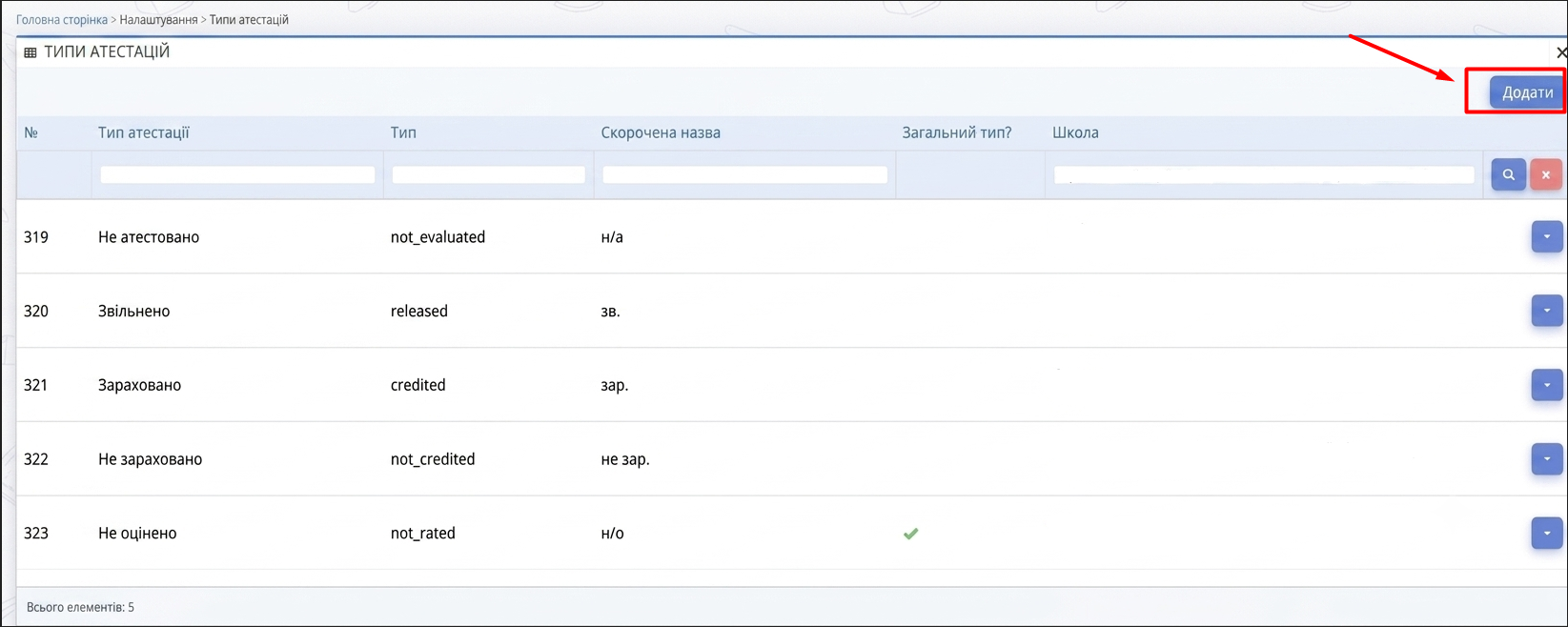The width and height of the screenshot is (1568, 627).
Task: Open the action dropdown for Не оцінено
Action: (1546, 533)
